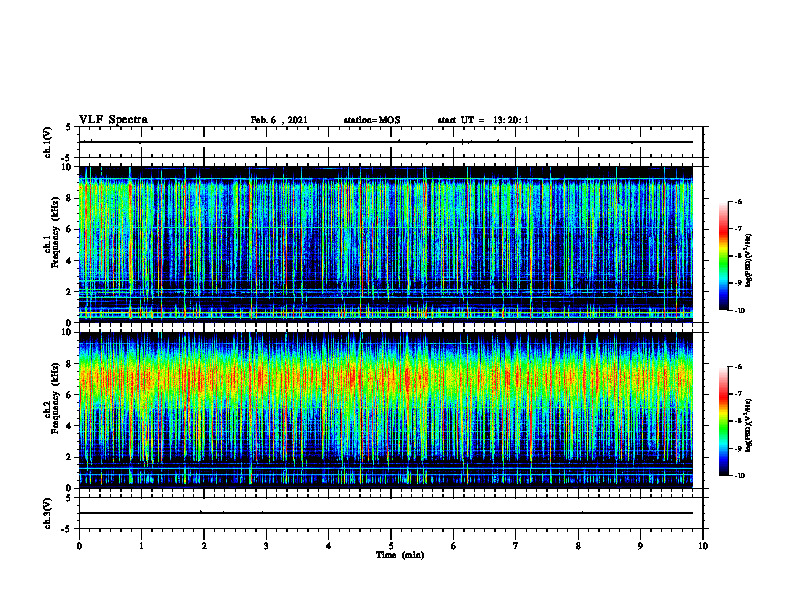Click the "VLF Spectra" plot title
Screen dimensions: 792x612
tap(113, 120)
